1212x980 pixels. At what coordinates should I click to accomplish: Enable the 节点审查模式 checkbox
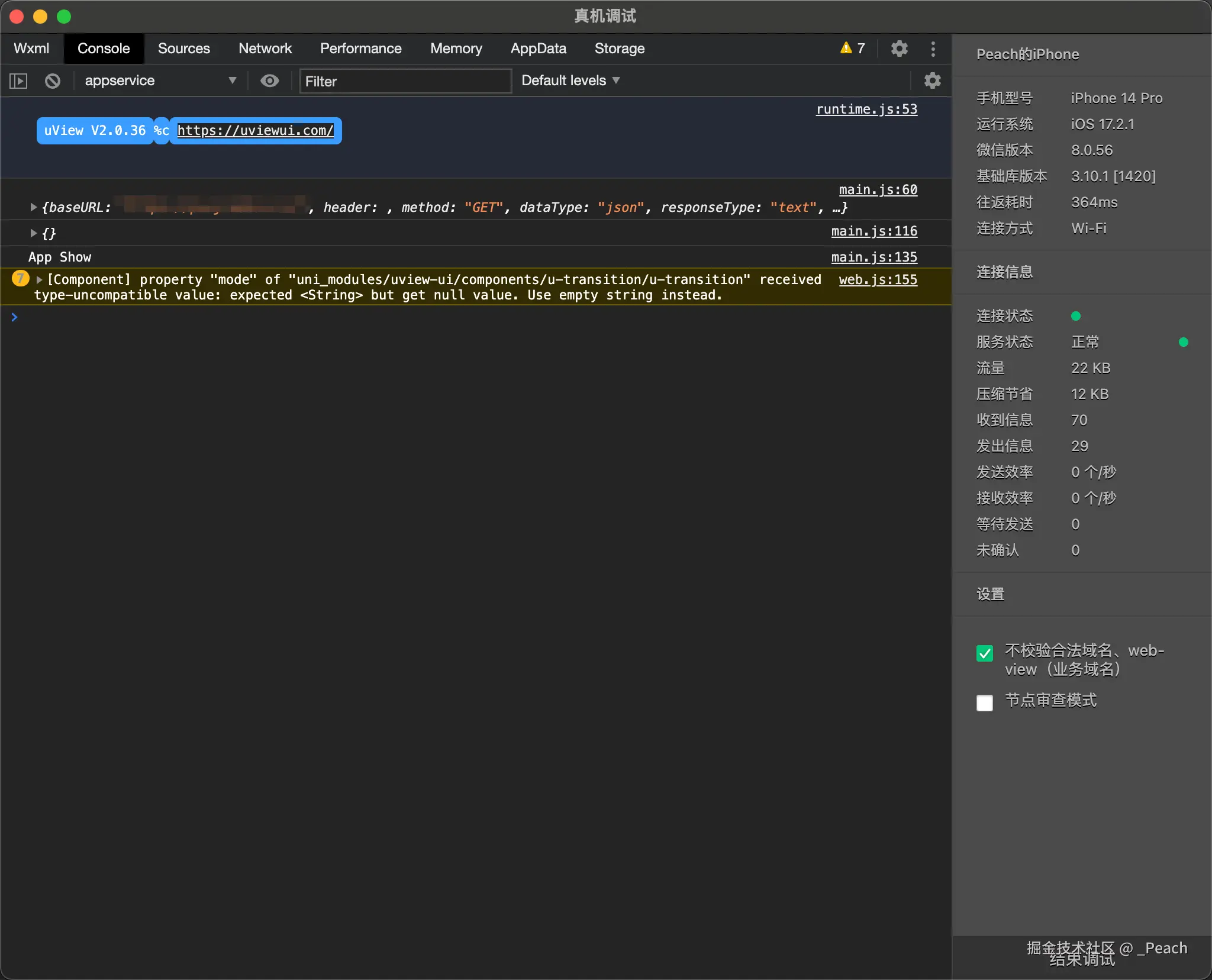pos(985,702)
